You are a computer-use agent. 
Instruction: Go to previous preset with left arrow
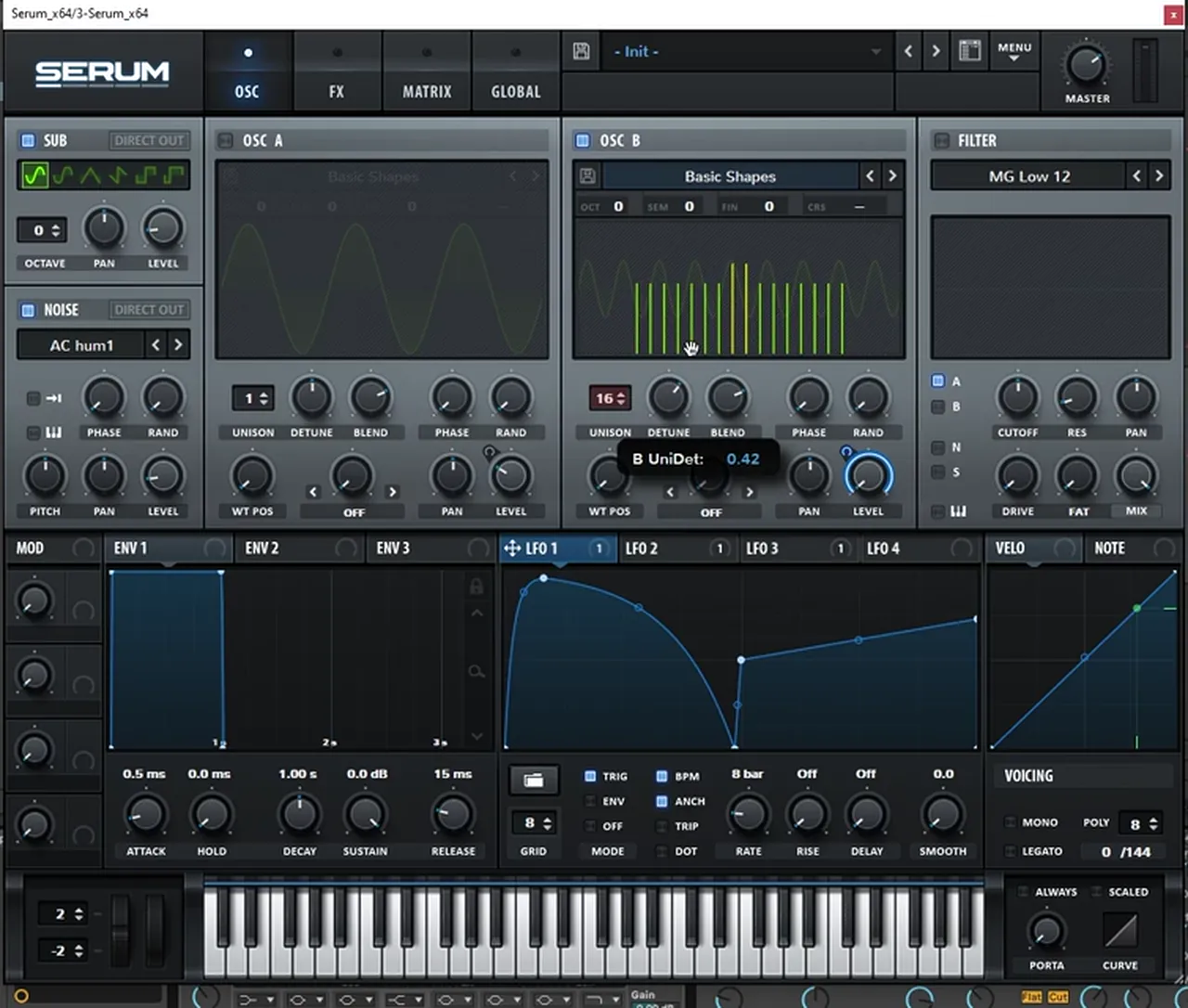(x=909, y=51)
